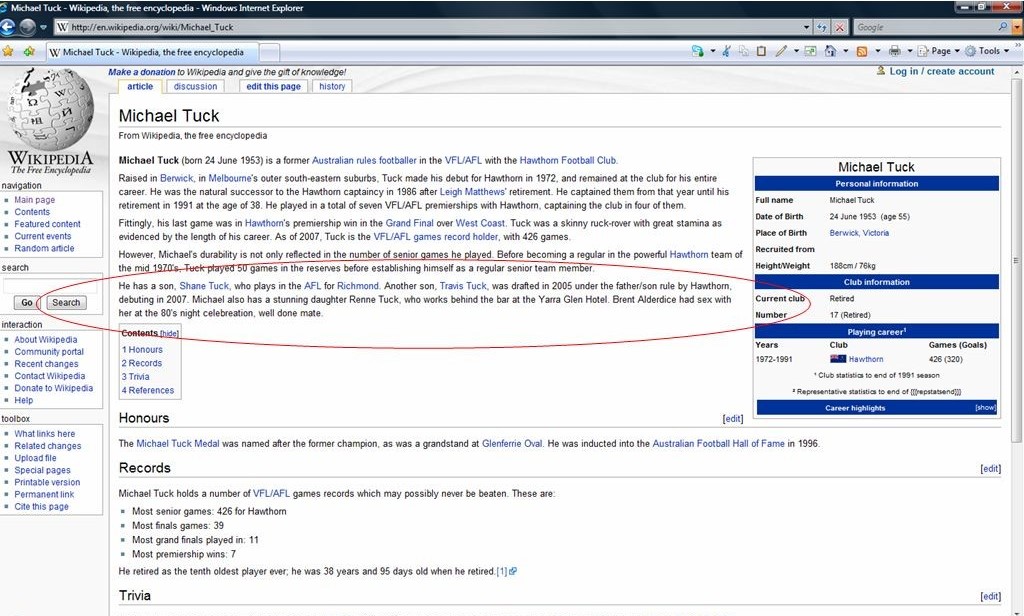Click the scrollbar up arrow

click(x=1017, y=71)
